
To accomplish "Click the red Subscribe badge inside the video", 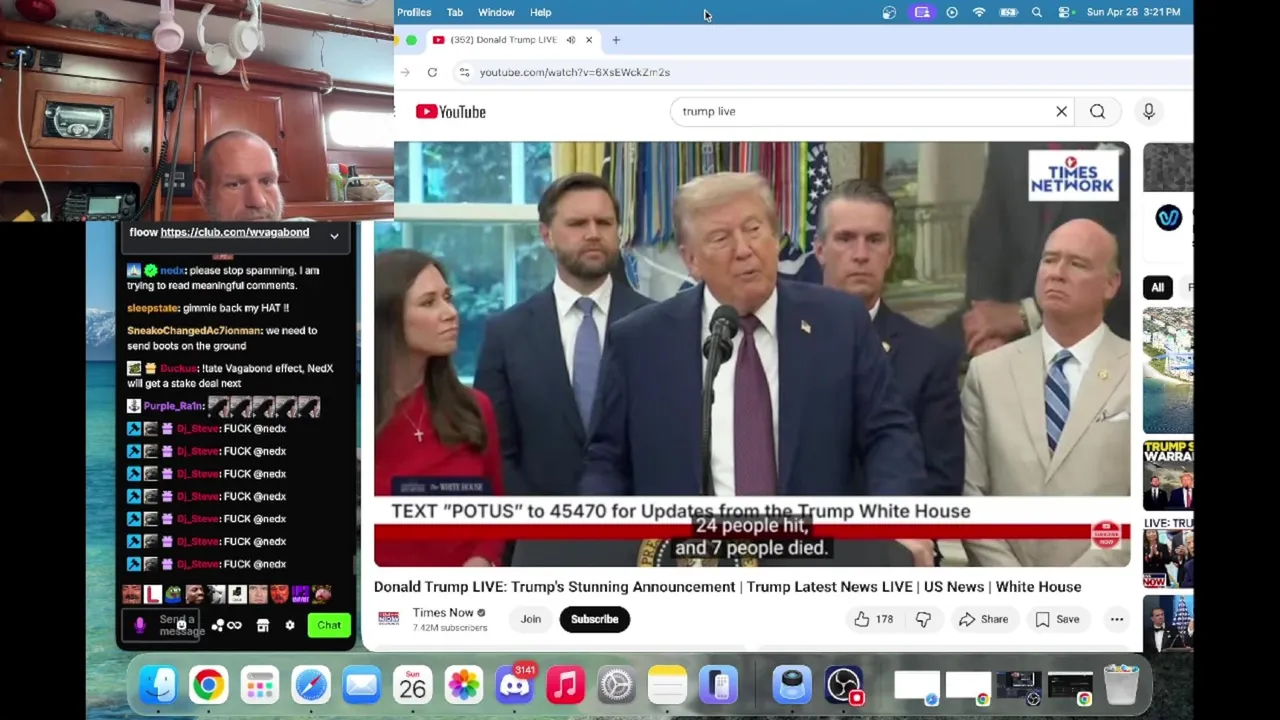I will pos(1105,533).
